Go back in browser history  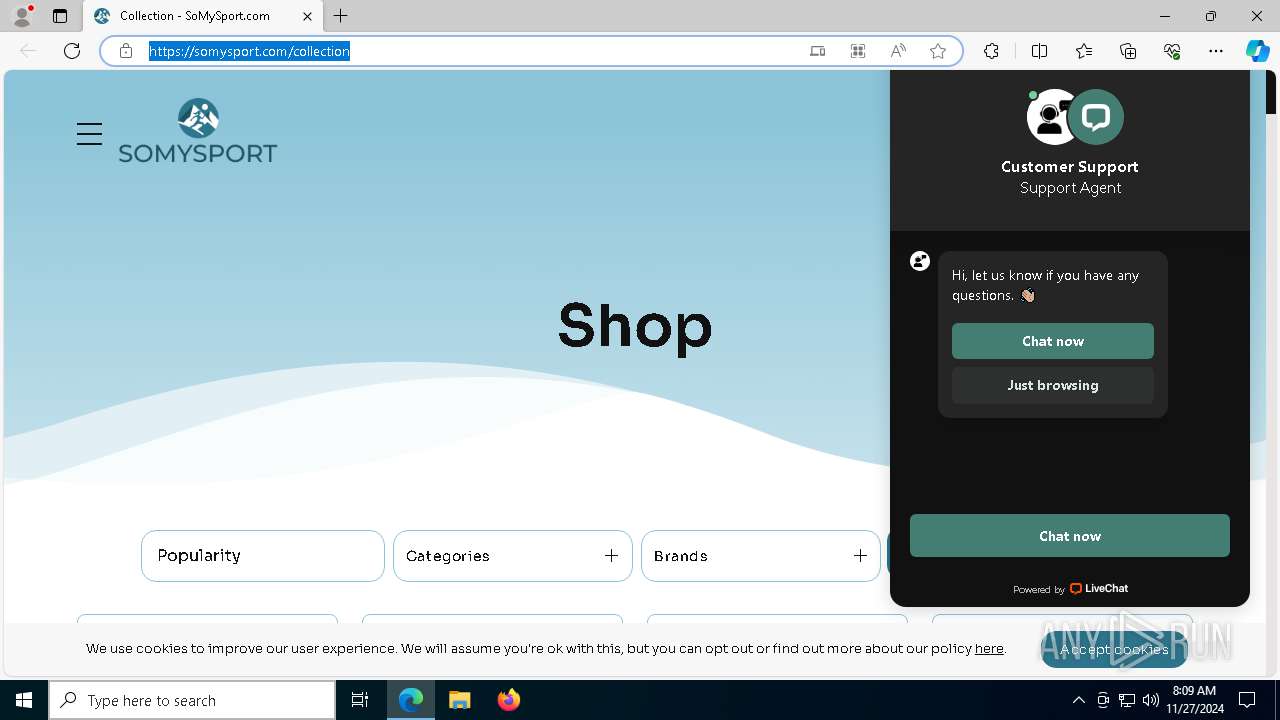point(28,51)
